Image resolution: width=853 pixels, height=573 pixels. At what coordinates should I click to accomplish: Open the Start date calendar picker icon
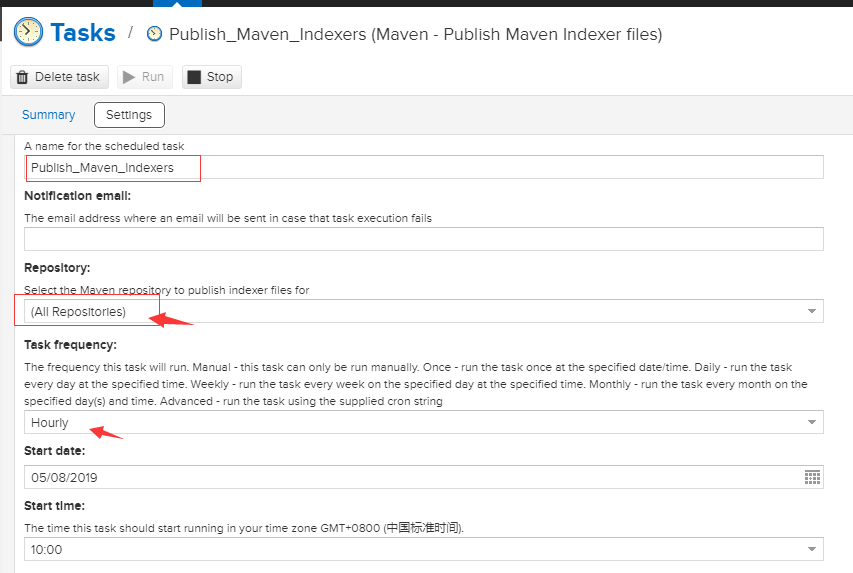click(812, 477)
